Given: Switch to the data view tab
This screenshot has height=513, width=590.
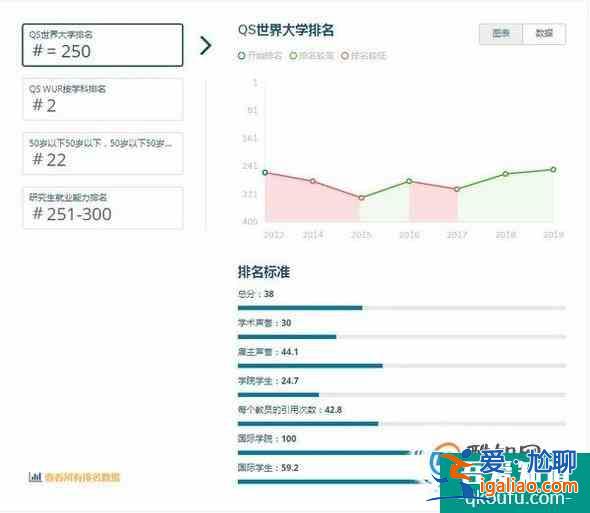Looking at the screenshot, I should coord(544,34).
